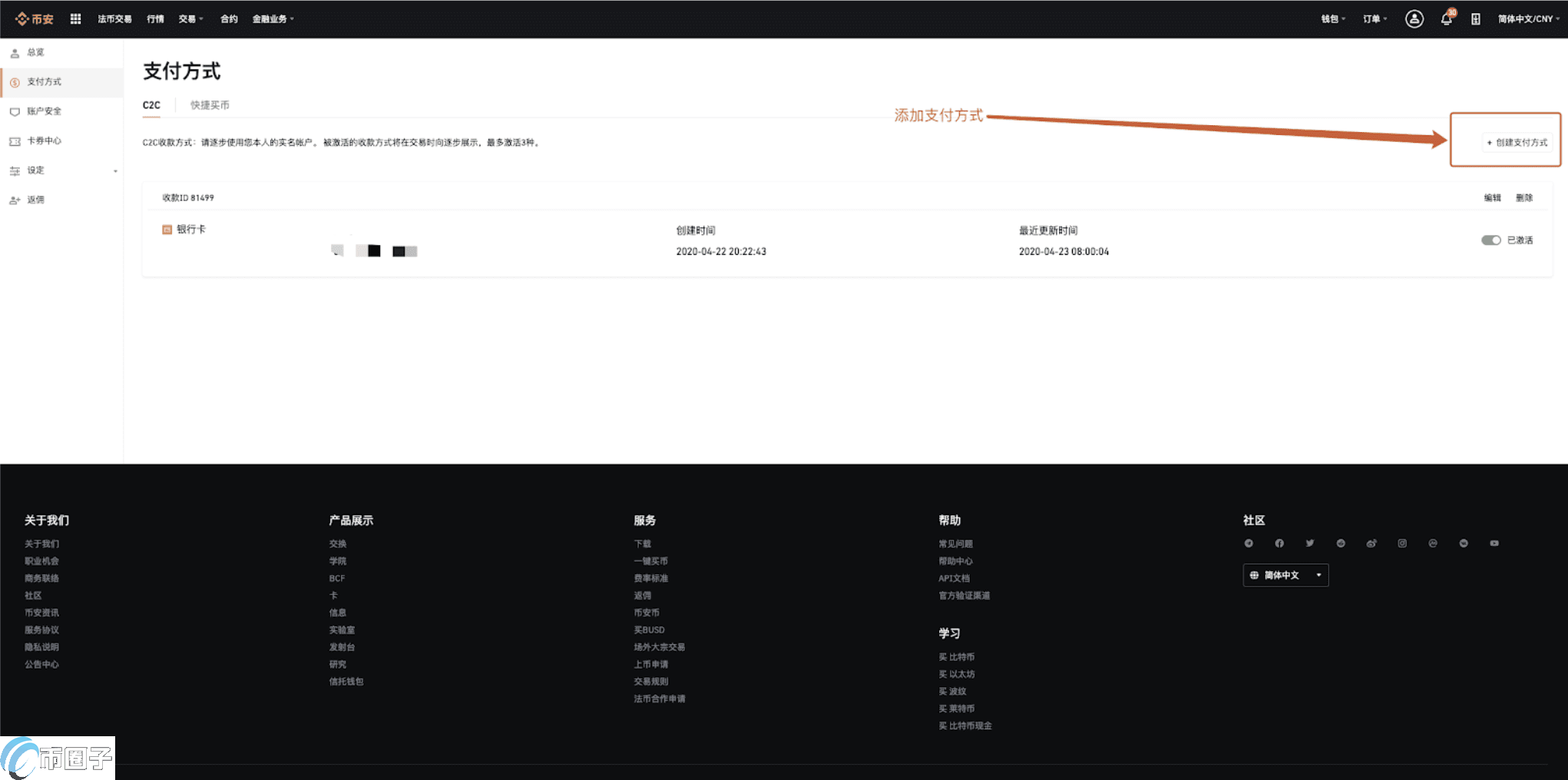Open the Telegram community icon

click(1249, 544)
